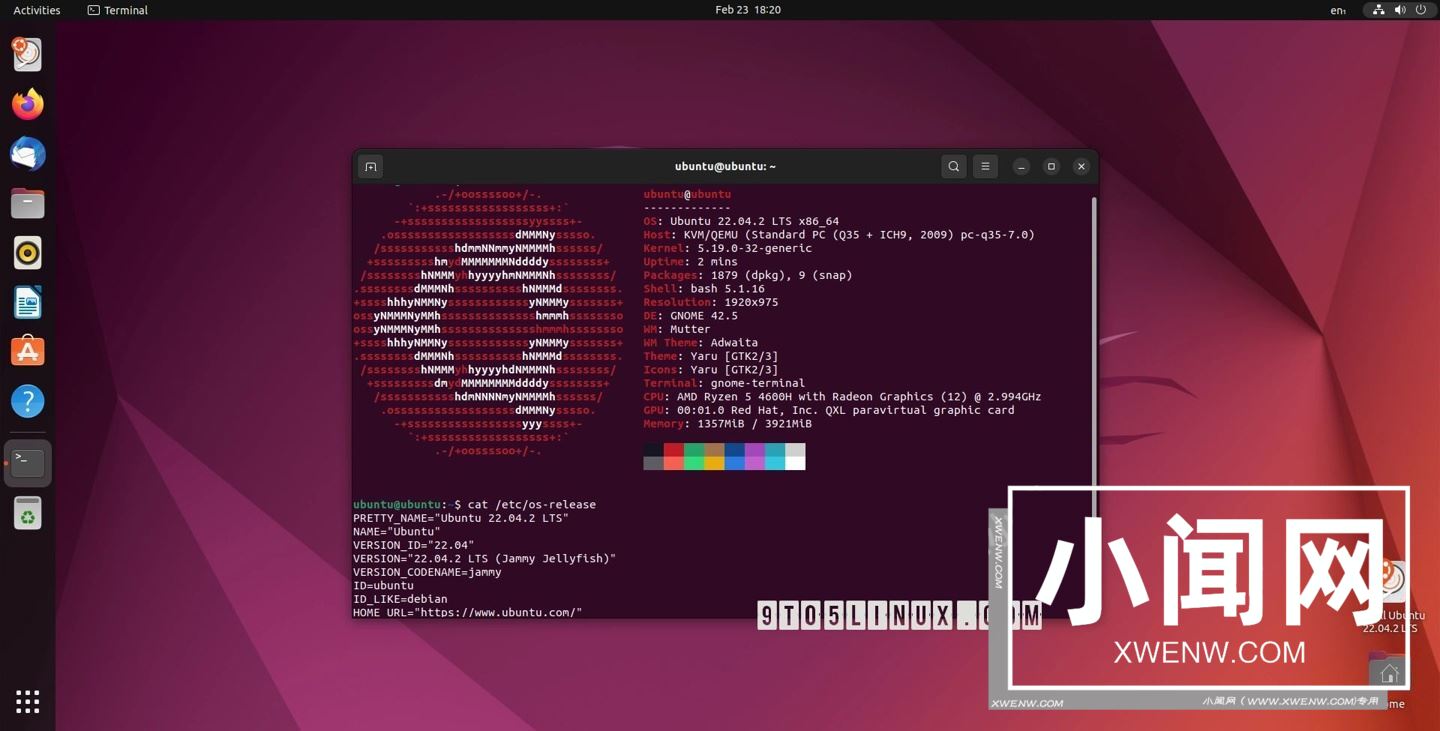This screenshot has width=1440, height=731.
Task: Click the "Memory: 1357MiB / 3921MiB" line
Action: pyautogui.click(x=727, y=424)
